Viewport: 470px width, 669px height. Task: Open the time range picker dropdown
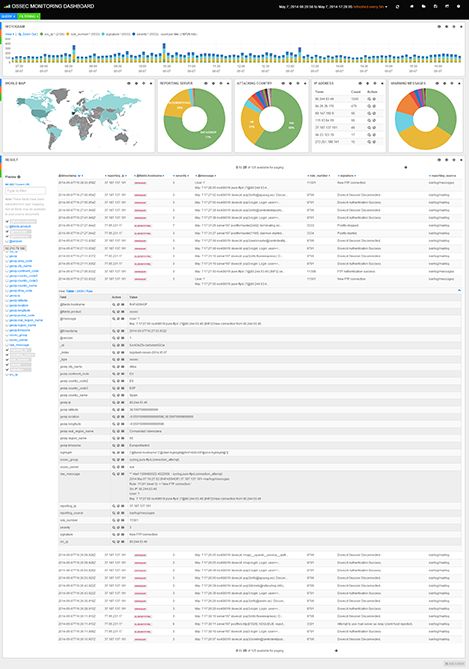click(x=333, y=7)
